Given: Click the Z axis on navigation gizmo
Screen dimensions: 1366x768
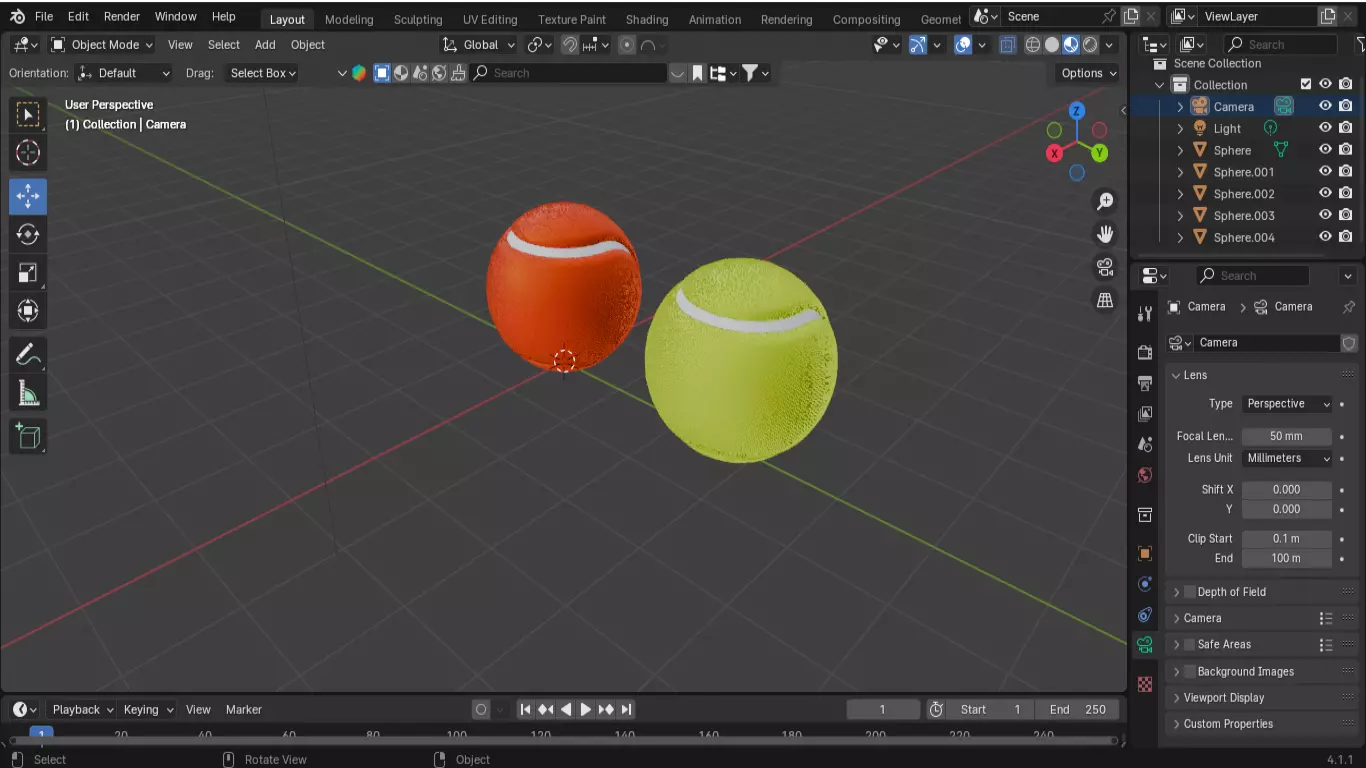Looking at the screenshot, I should click(1077, 111).
